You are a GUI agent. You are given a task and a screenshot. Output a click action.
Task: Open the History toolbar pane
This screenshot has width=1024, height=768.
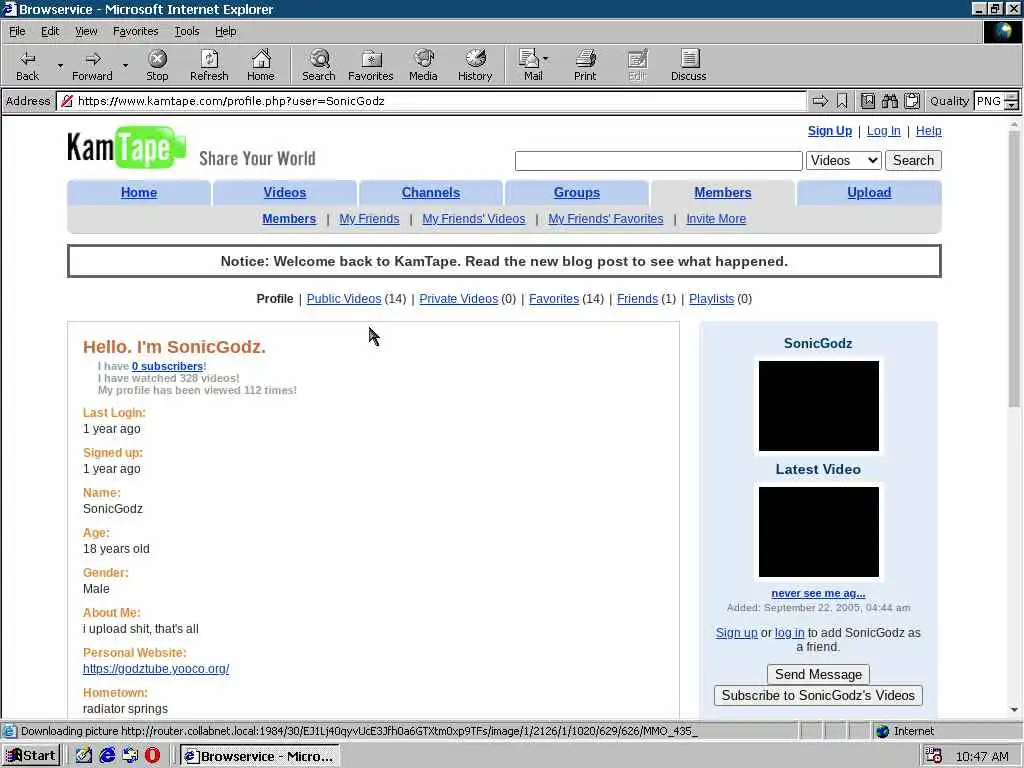(475, 65)
